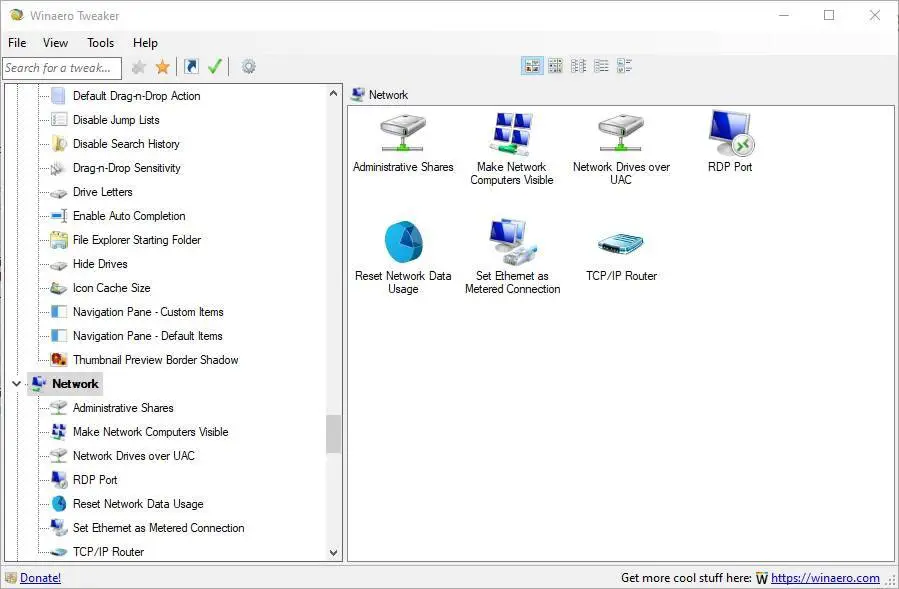Image resolution: width=899 pixels, height=589 pixels.
Task: Switch to small icons list view
Action: point(578,66)
